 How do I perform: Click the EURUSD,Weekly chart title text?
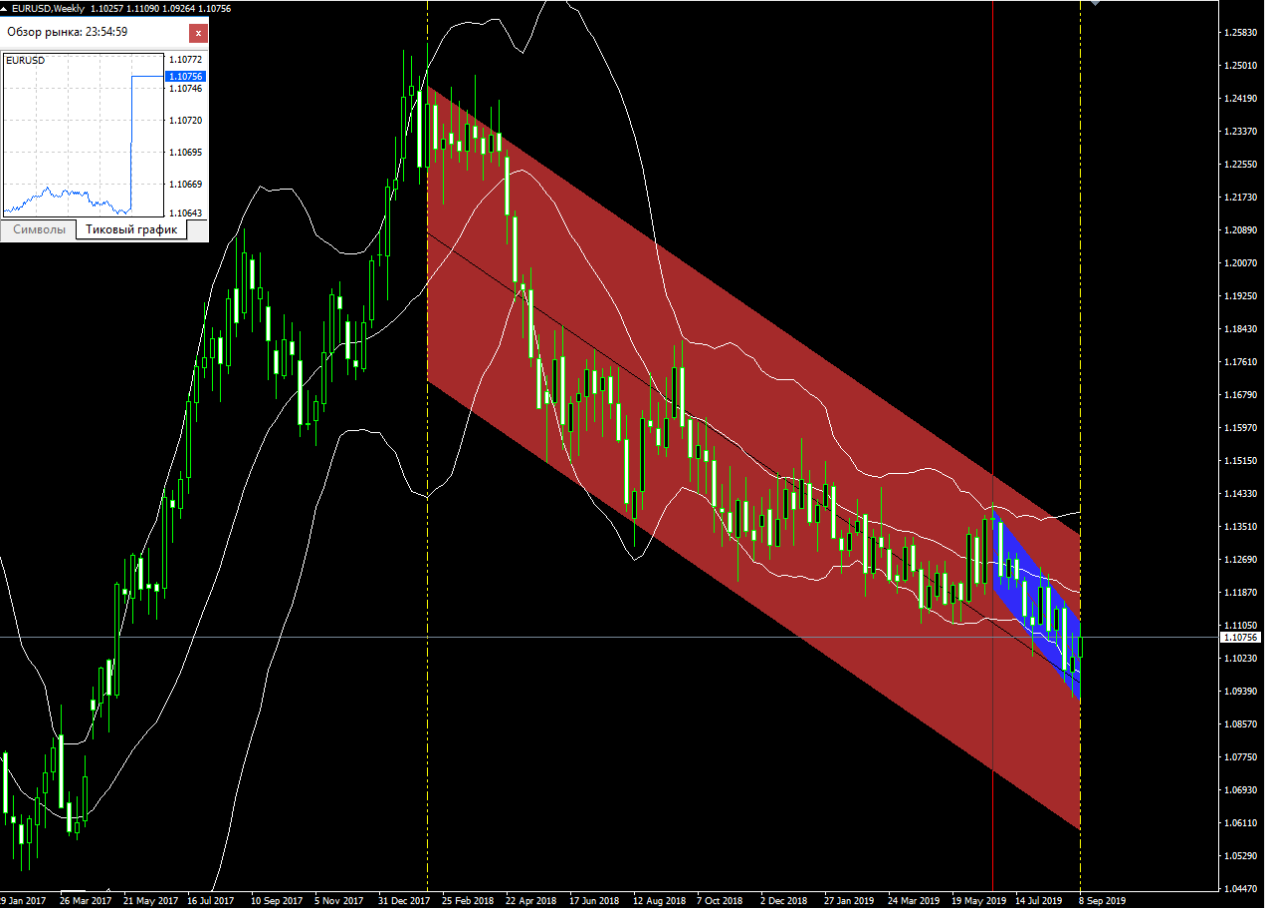pos(47,8)
